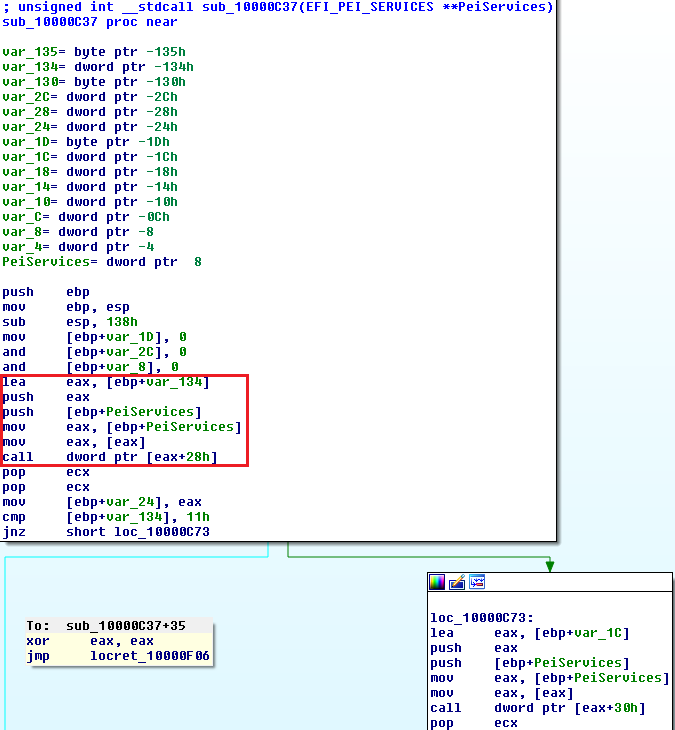Image resolution: width=675 pixels, height=730 pixels.
Task: Click the group nodes icon in loc_10000C73 header
Action: [477, 582]
